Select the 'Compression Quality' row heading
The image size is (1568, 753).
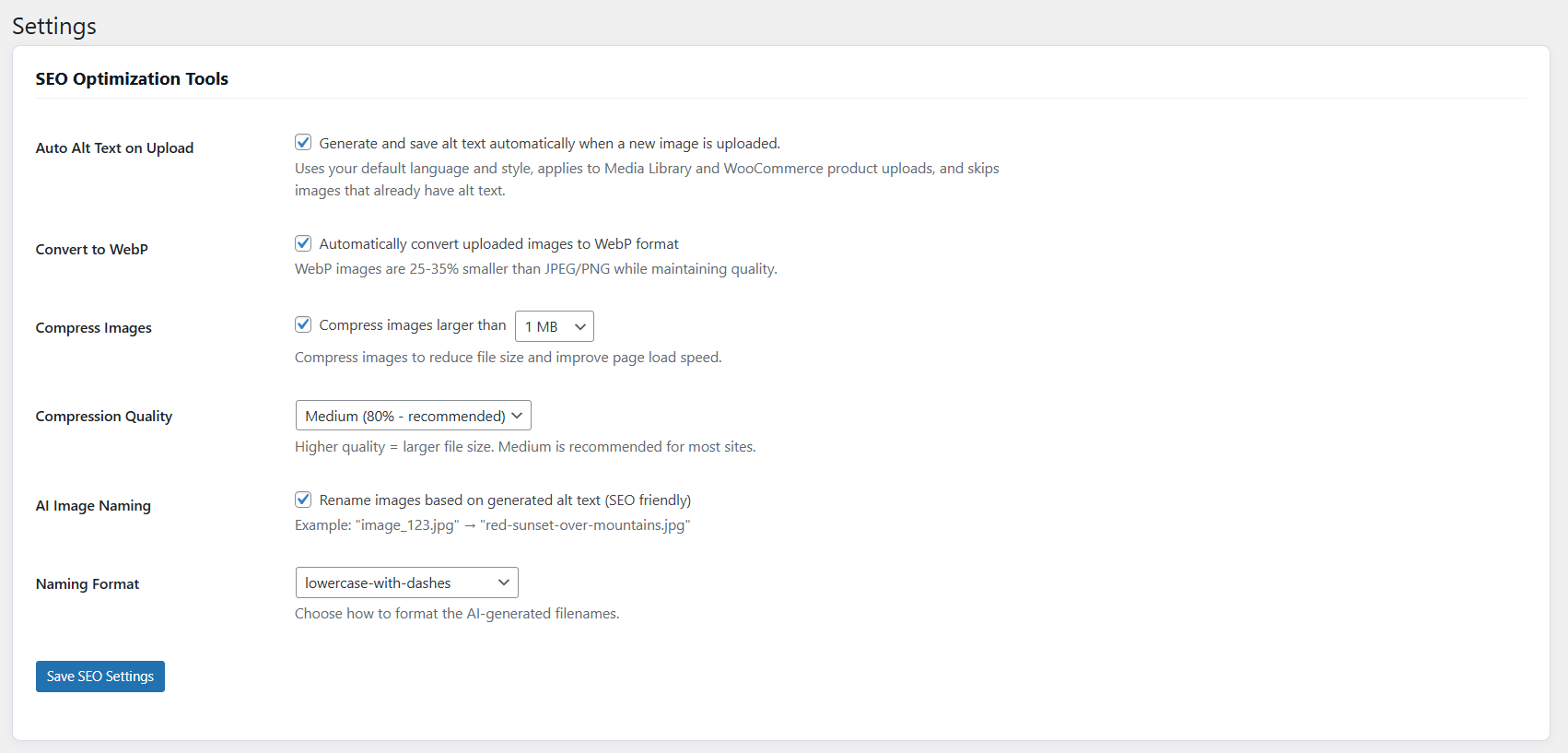(104, 417)
